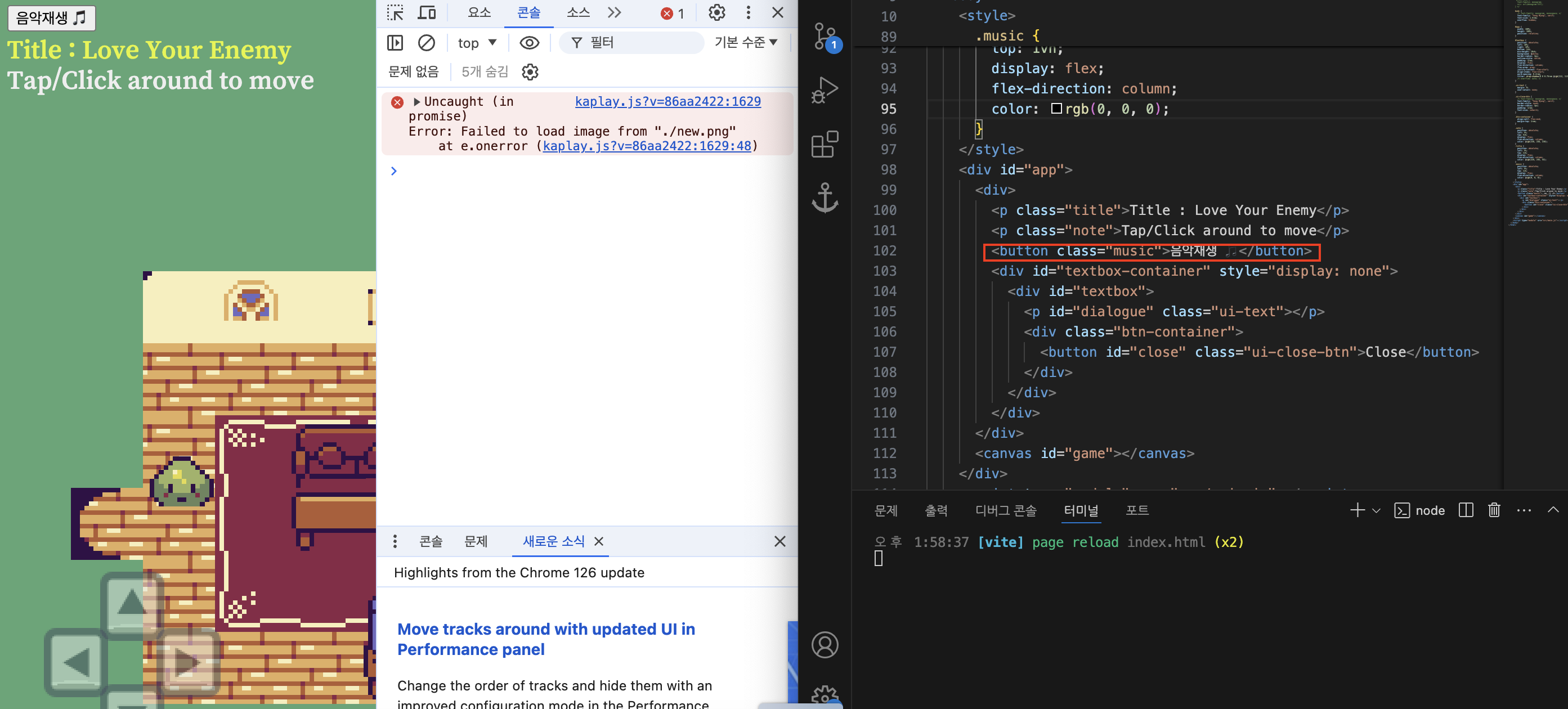Open the kaplay.js?v=86aa2422:1629 source link
This screenshot has height=709, width=1568.
(x=667, y=102)
